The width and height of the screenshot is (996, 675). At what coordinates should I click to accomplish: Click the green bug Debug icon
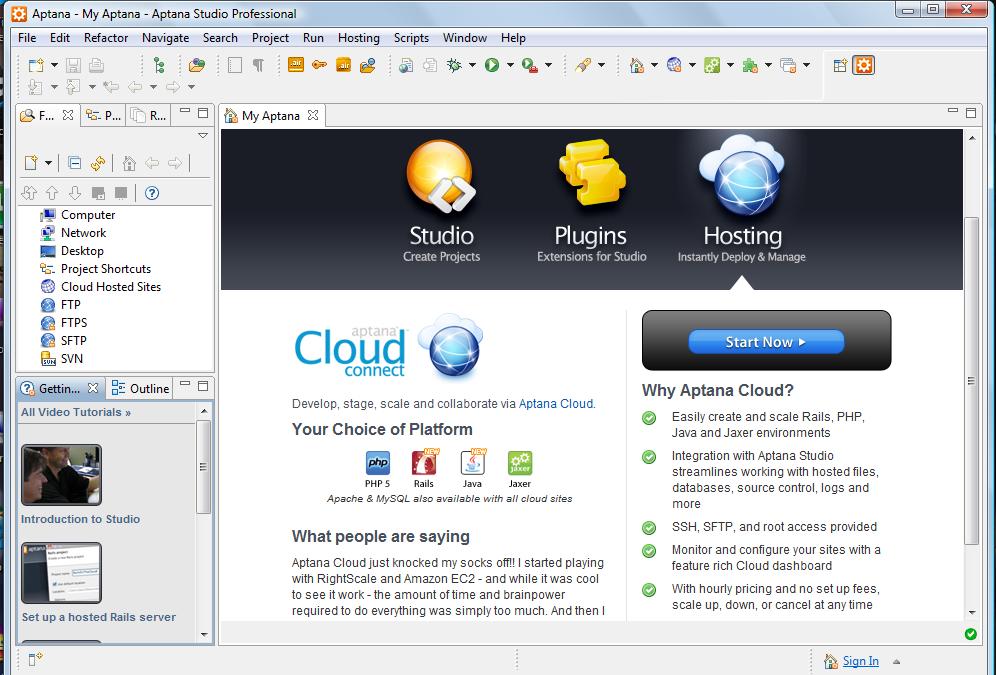click(x=454, y=65)
